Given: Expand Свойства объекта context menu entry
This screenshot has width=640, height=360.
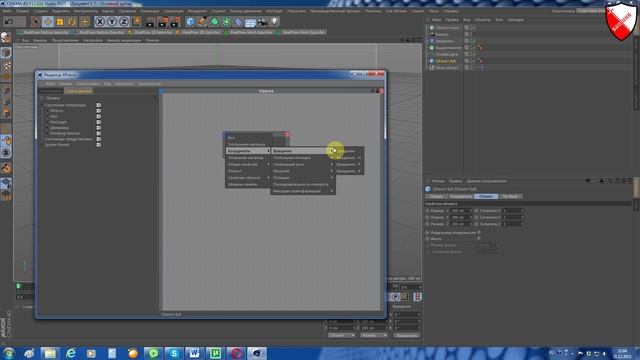Looking at the screenshot, I should 248,178.
